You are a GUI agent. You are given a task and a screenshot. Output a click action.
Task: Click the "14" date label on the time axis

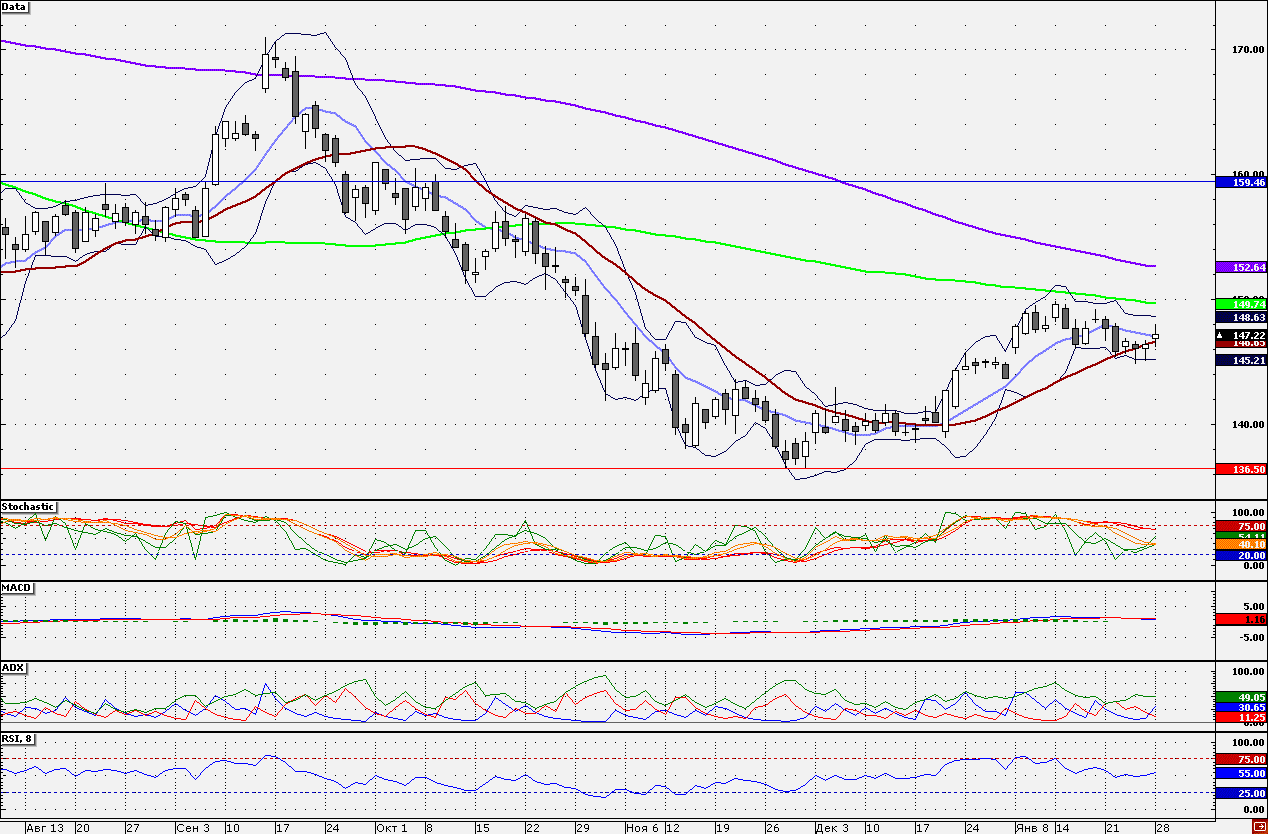(x=1062, y=828)
